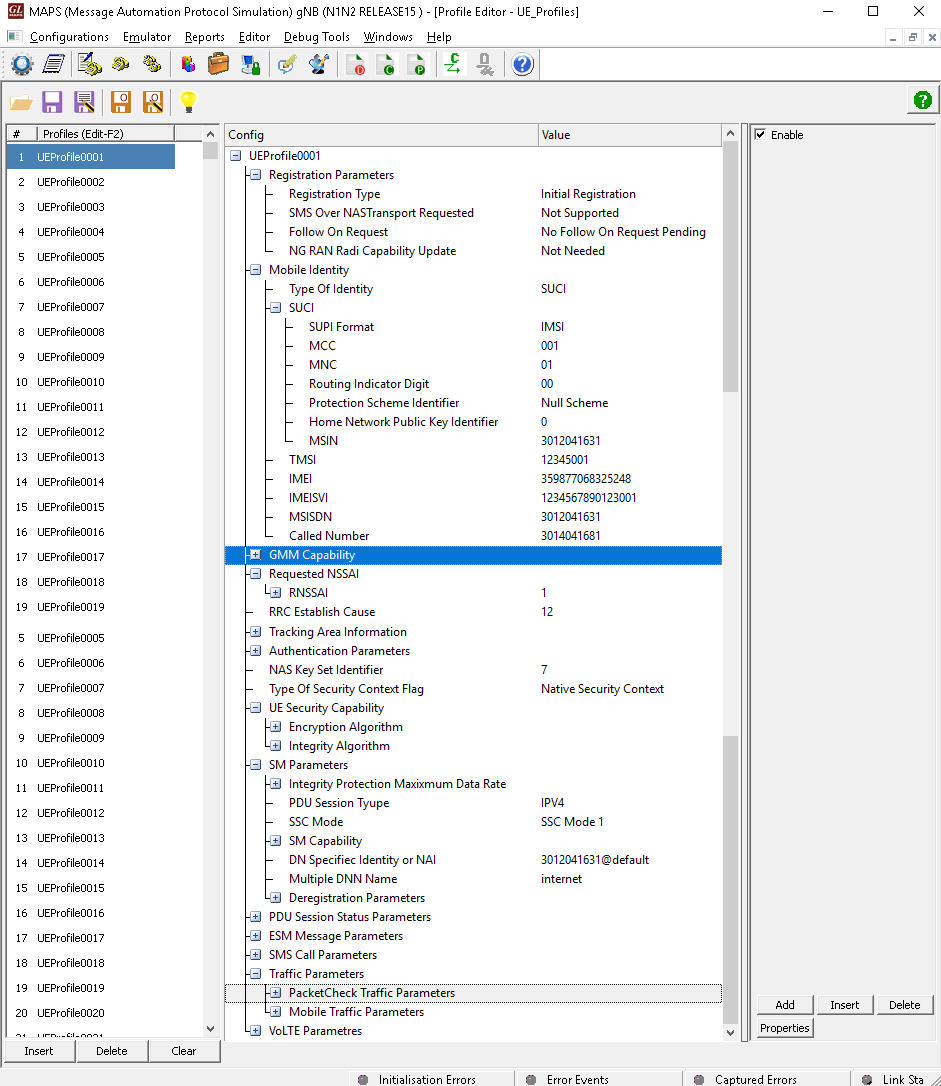Open the Emulator menu
This screenshot has height=1086, width=941.
(147, 36)
